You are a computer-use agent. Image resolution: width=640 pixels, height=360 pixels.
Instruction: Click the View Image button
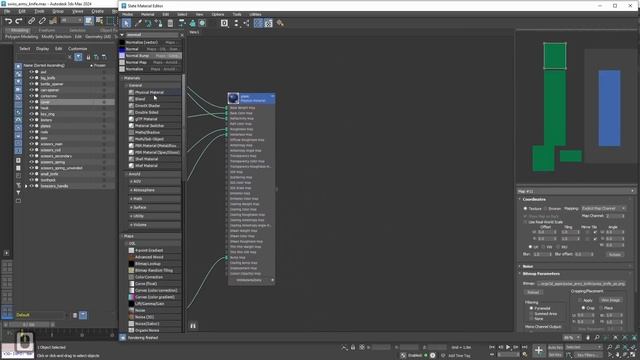[x=611, y=300]
